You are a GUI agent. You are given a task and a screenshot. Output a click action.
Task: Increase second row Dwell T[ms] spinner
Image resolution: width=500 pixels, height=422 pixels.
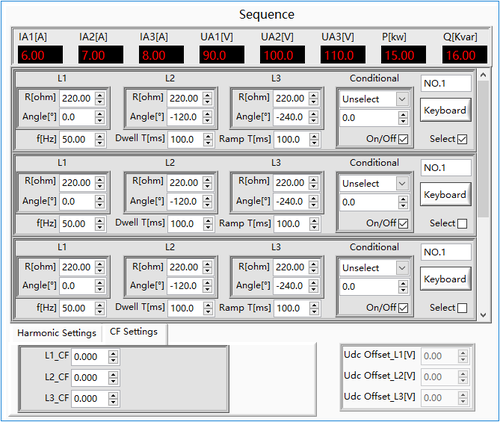tap(208, 220)
